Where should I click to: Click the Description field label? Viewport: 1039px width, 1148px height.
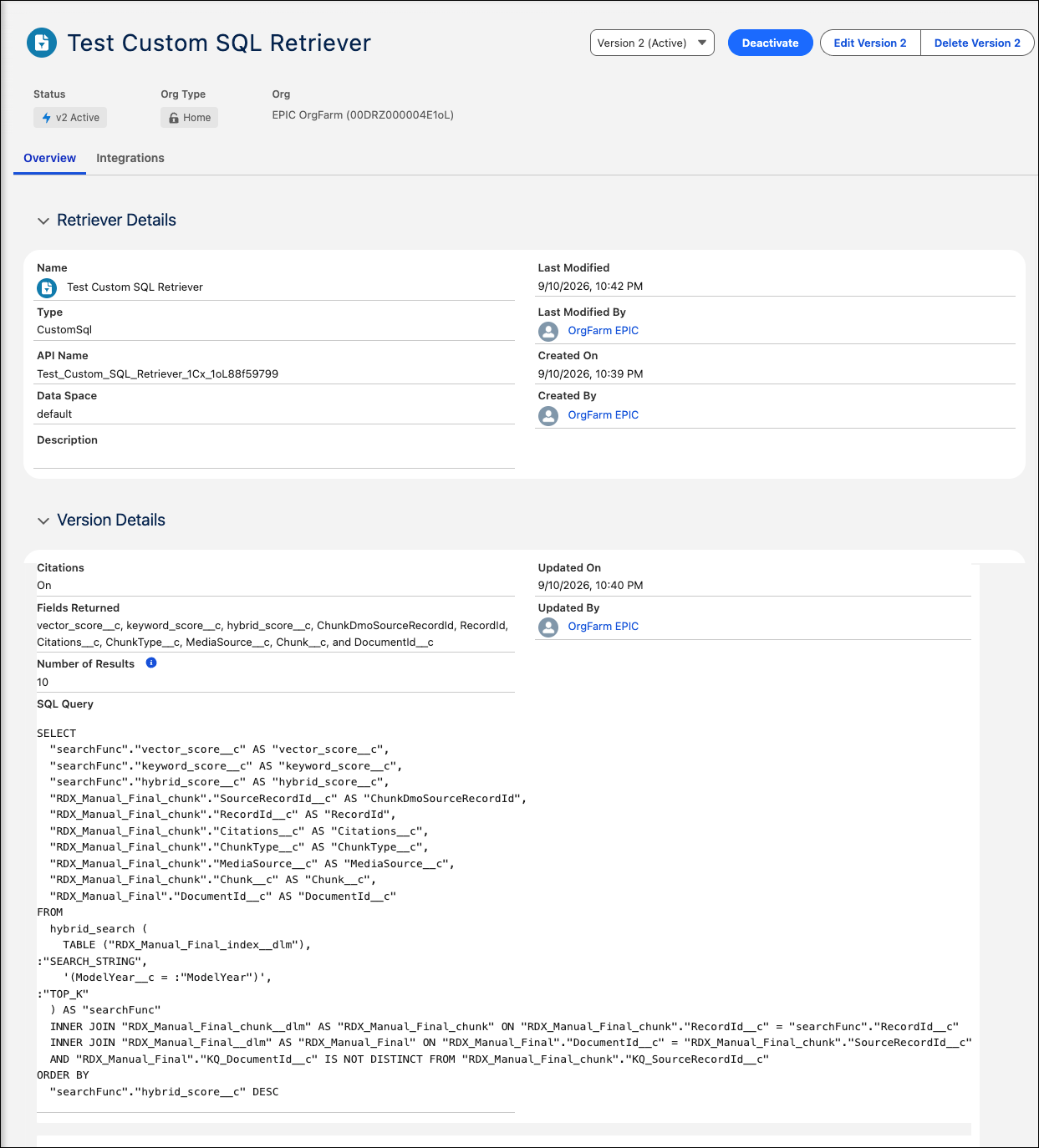click(67, 440)
